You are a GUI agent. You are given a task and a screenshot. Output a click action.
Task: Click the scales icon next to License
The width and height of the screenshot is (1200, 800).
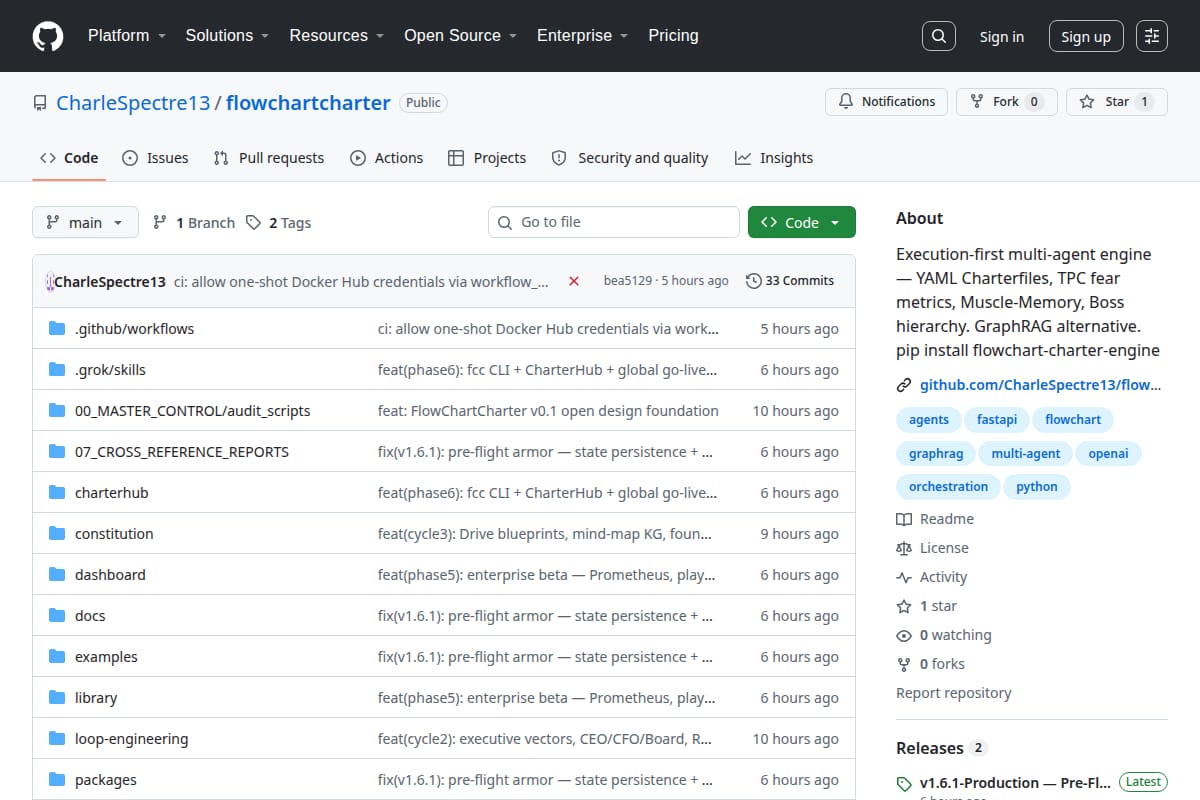tap(904, 548)
